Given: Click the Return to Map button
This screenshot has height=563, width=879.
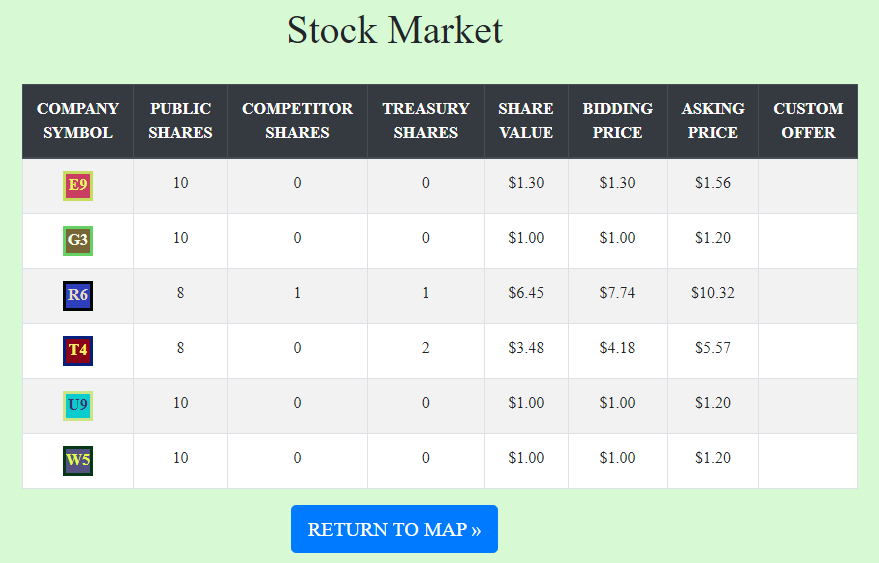Looking at the screenshot, I should pyautogui.click(x=394, y=529).
